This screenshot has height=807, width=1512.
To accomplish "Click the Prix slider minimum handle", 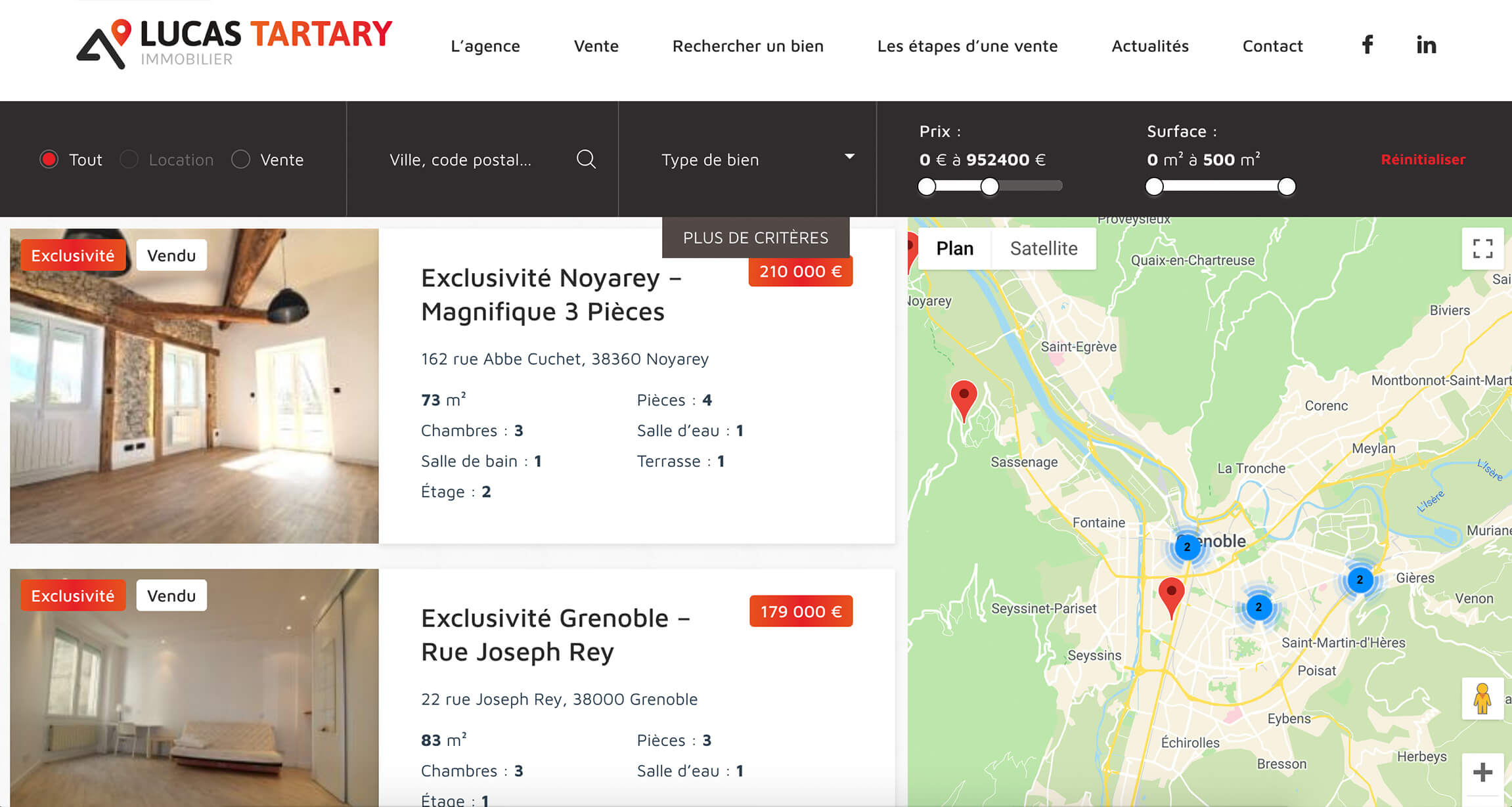I will [927, 186].
